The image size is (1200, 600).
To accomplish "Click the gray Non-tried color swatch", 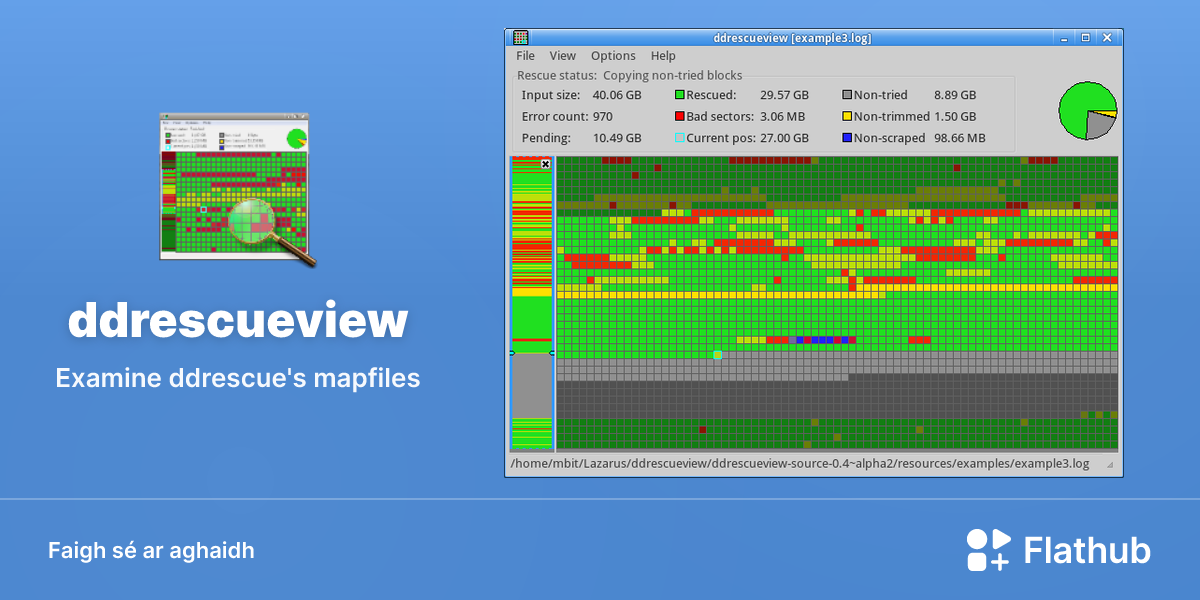I will click(847, 95).
